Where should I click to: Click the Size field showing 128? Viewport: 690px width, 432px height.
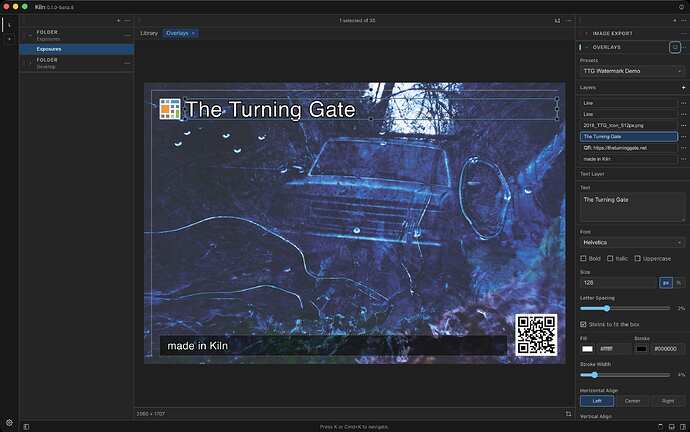(619, 283)
